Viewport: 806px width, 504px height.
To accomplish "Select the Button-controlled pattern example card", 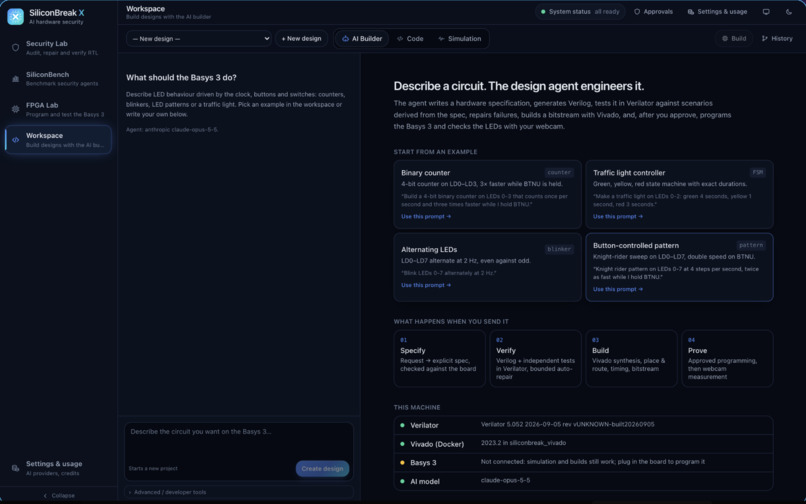I will [x=679, y=267].
